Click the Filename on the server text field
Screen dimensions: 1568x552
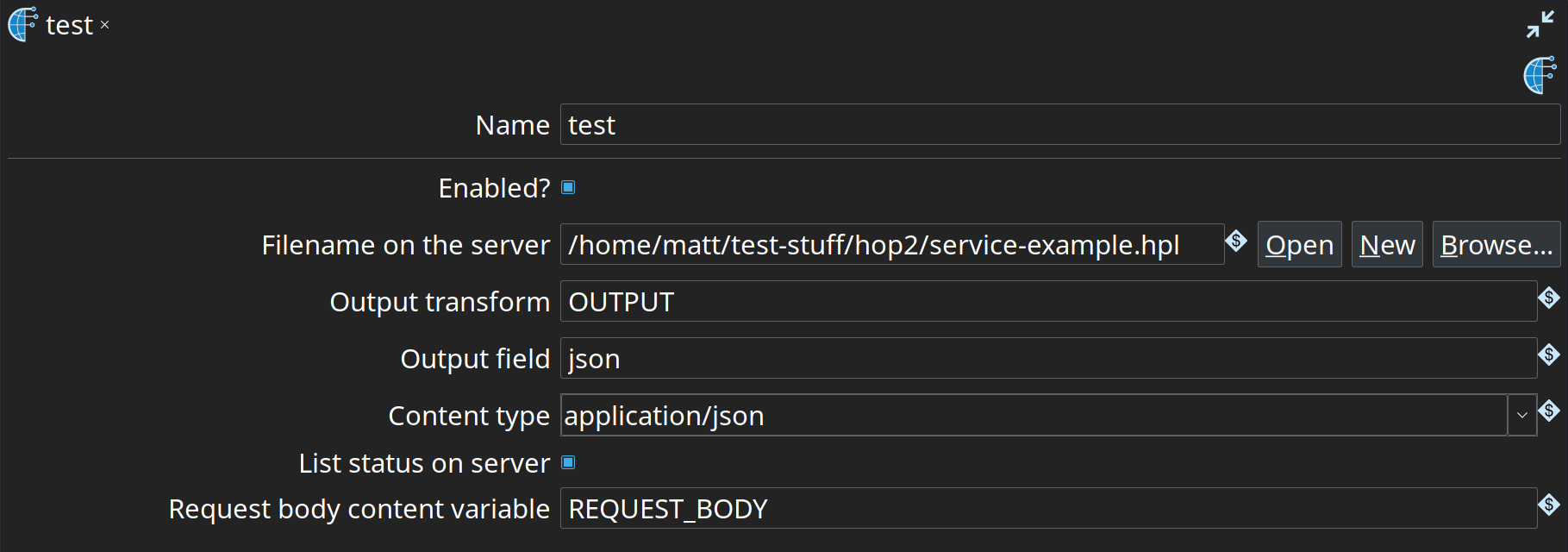coord(891,245)
